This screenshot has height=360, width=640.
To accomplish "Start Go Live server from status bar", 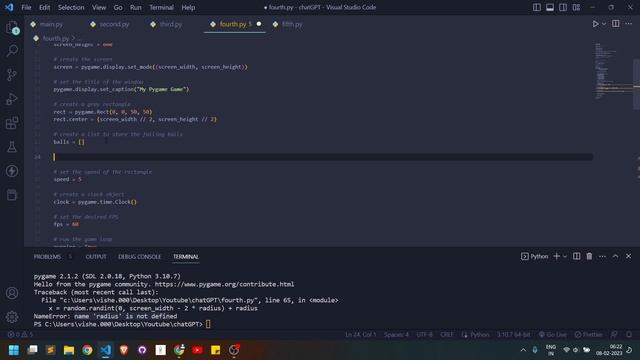I will pos(552,335).
